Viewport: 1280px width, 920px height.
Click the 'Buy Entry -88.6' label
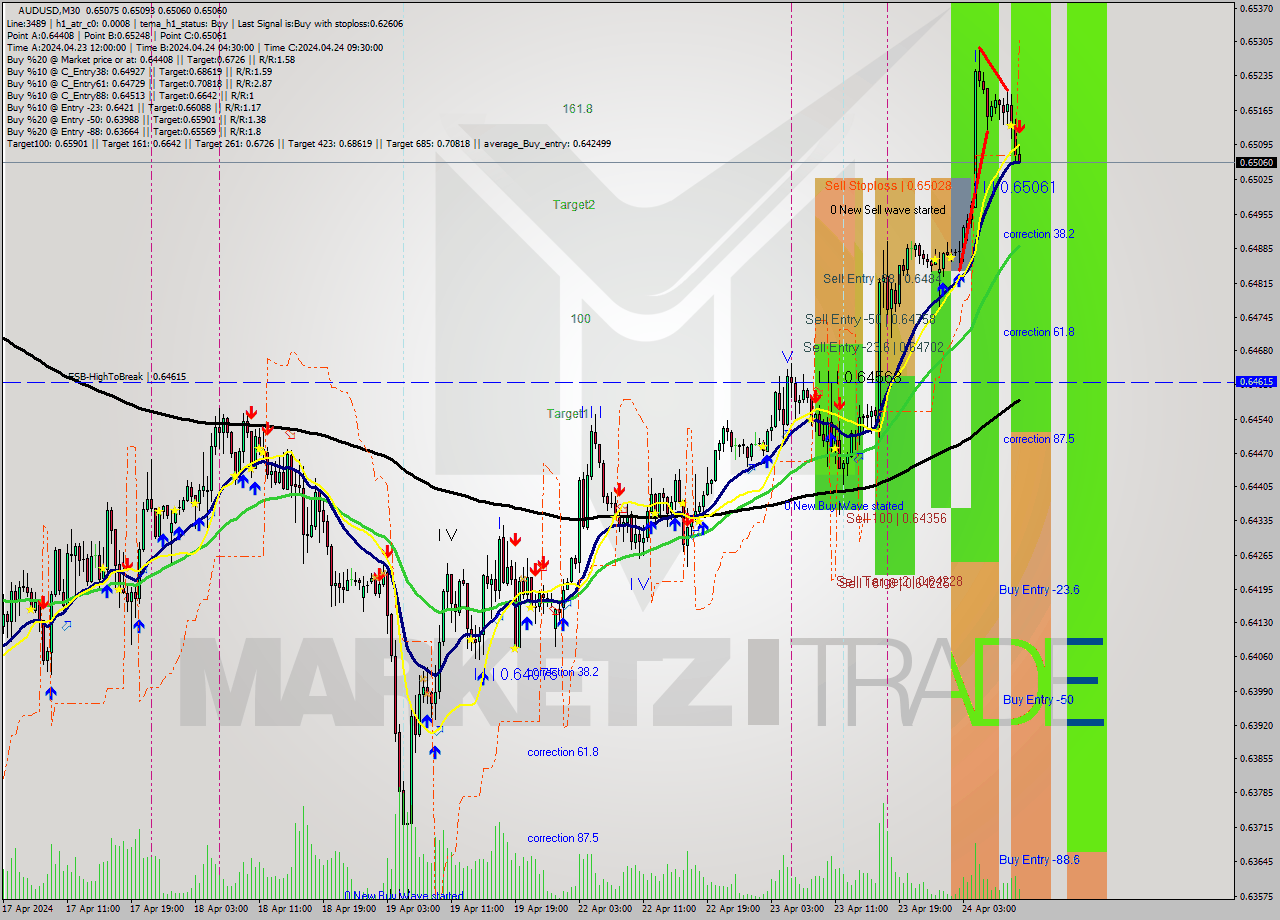[1039, 860]
